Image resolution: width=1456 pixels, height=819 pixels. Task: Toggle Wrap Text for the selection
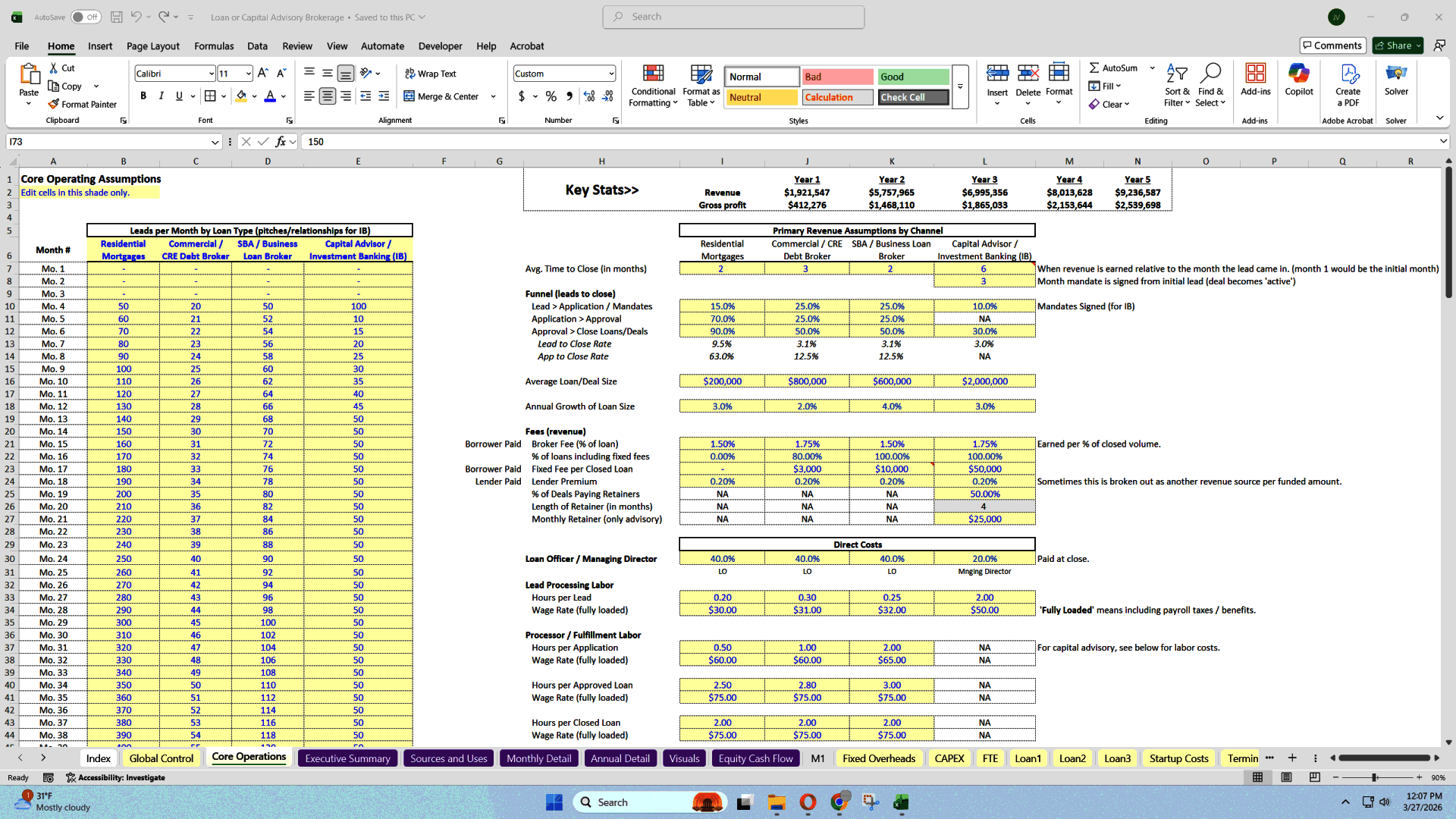pyautogui.click(x=430, y=74)
